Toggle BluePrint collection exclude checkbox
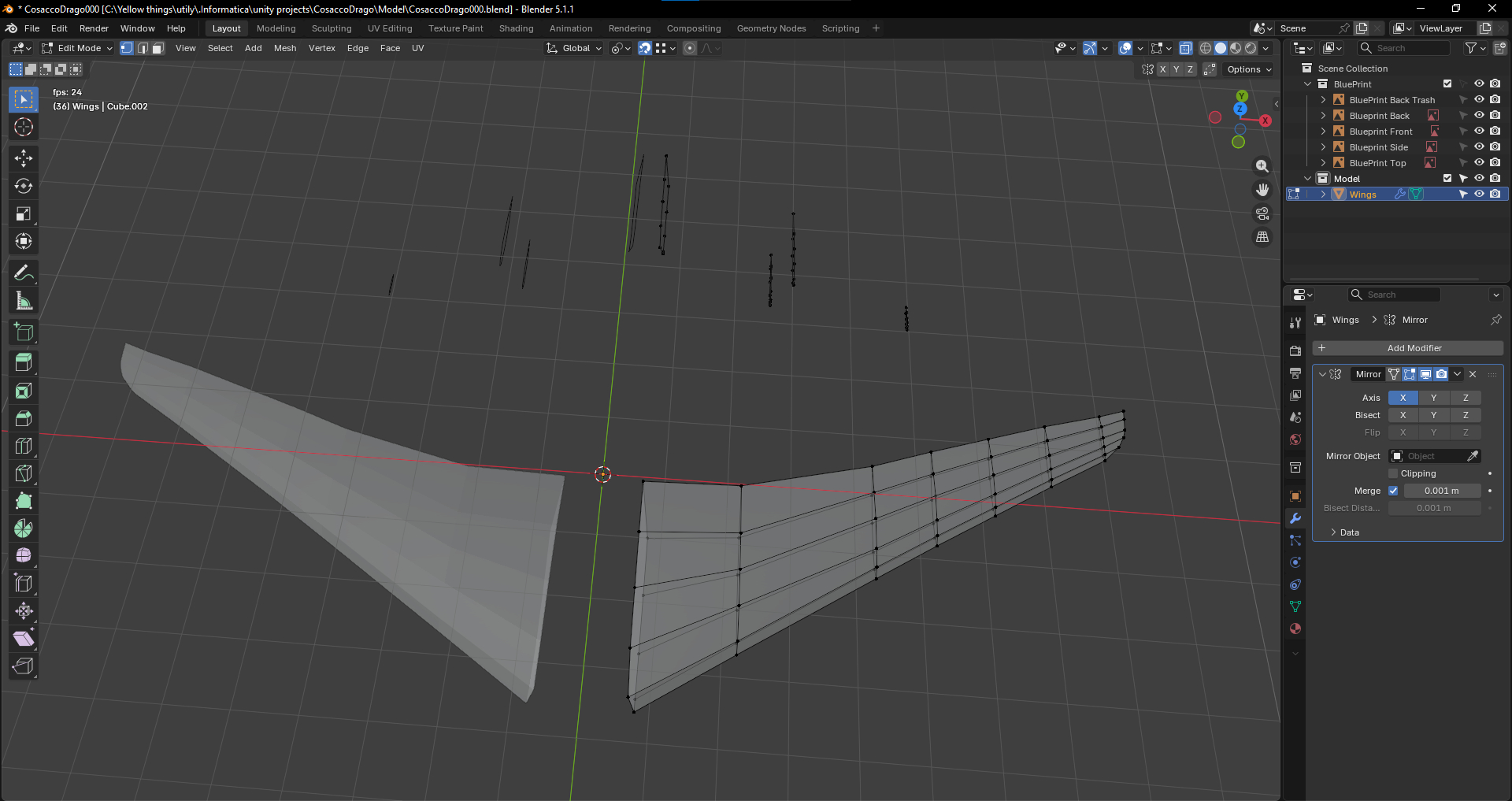1512x801 pixels. pyautogui.click(x=1447, y=84)
